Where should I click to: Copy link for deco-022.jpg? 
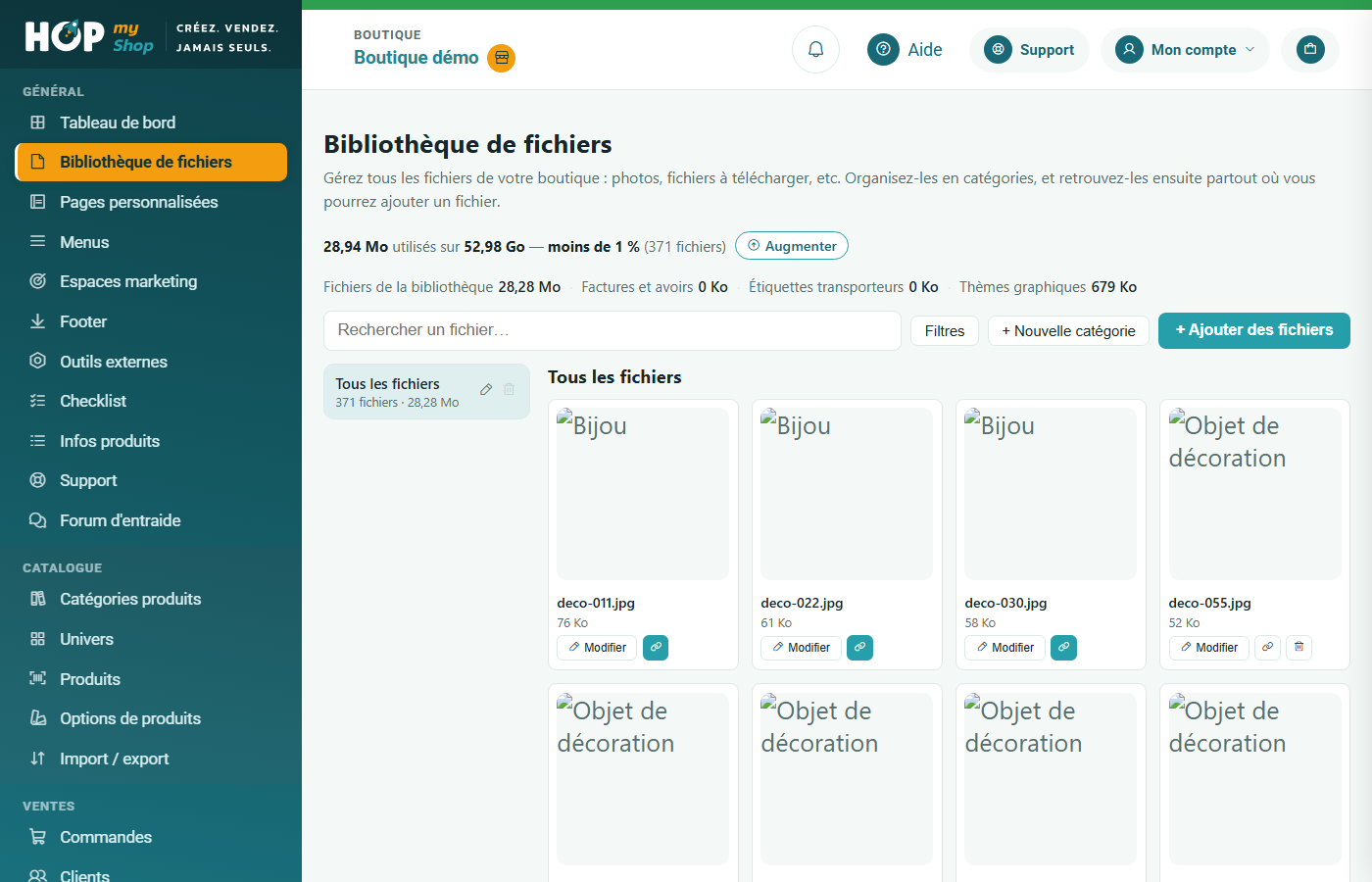[859, 648]
